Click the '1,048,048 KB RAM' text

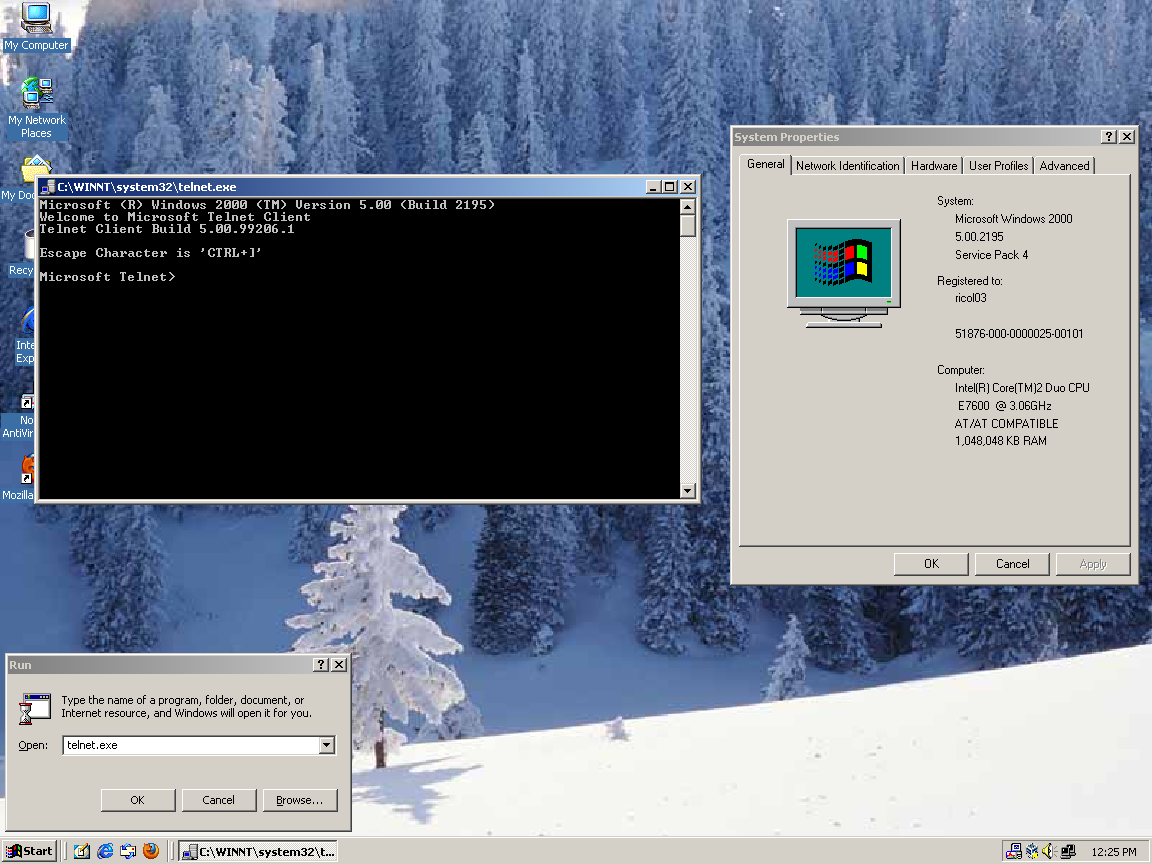click(x=1001, y=441)
